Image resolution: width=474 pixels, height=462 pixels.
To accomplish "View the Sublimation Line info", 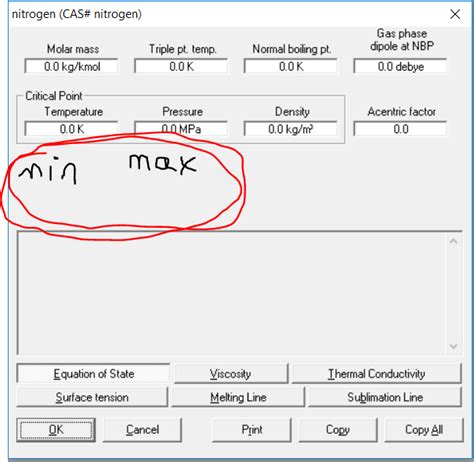I will pos(385,397).
